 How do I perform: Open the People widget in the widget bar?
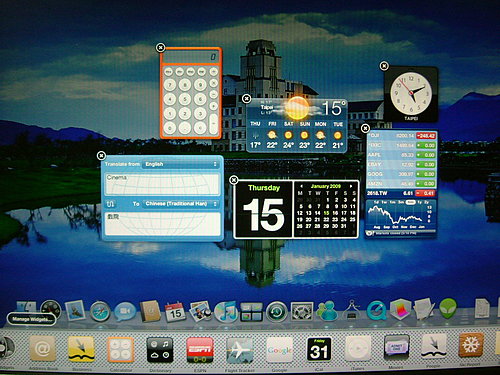434,346
